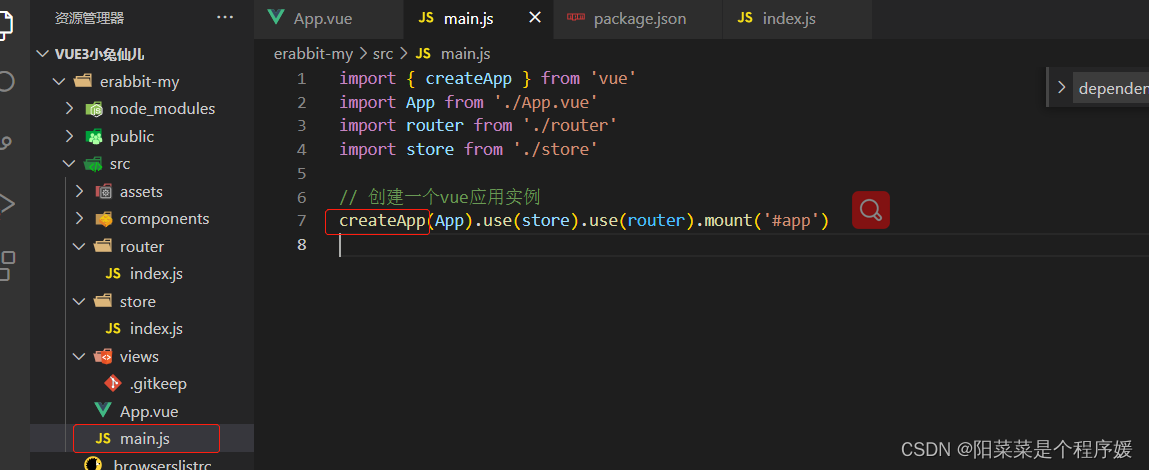Collapse the views folder chevron
The width and height of the screenshot is (1149, 470).
click(80, 356)
